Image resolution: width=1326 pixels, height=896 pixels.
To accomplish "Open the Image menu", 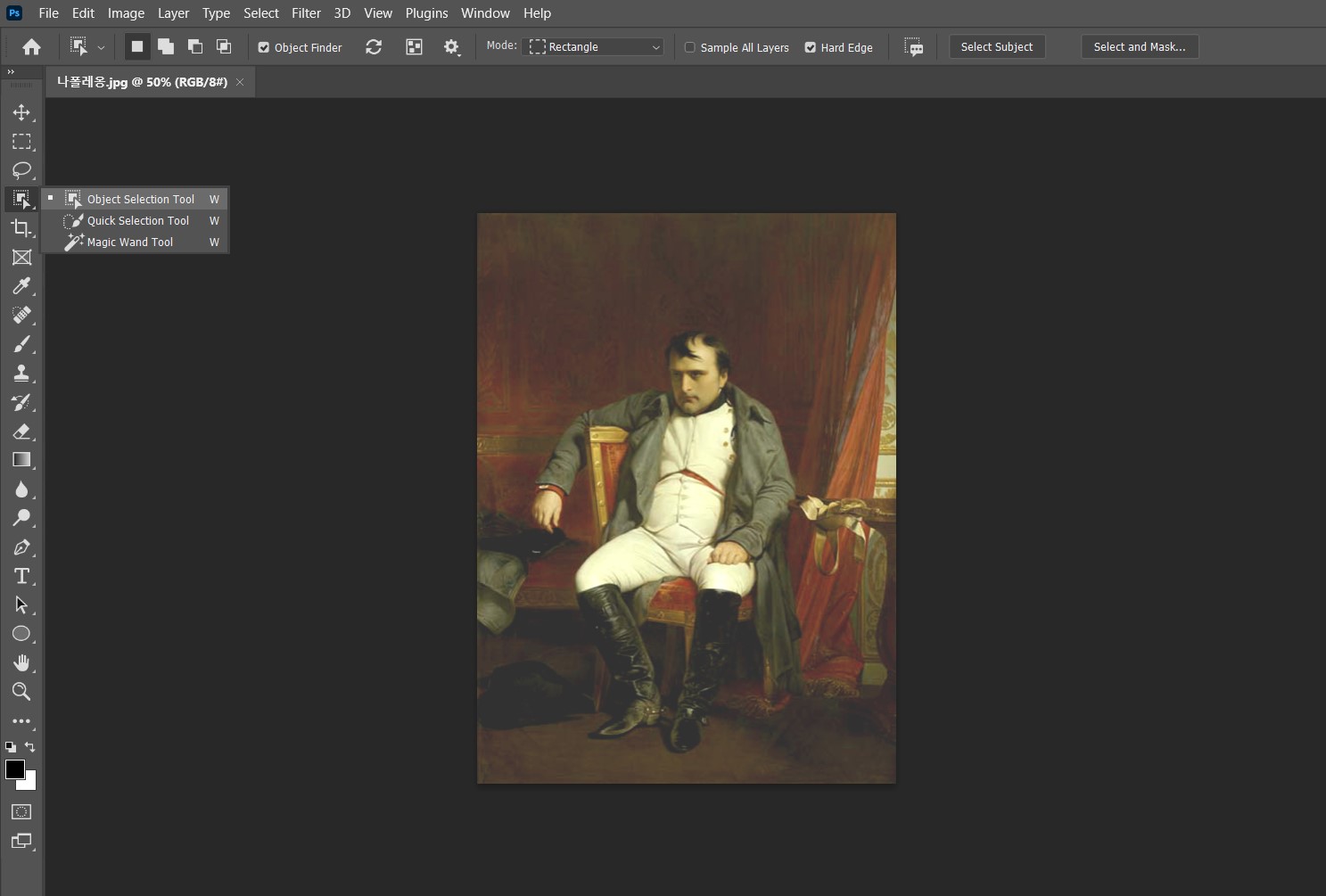I will 126,13.
